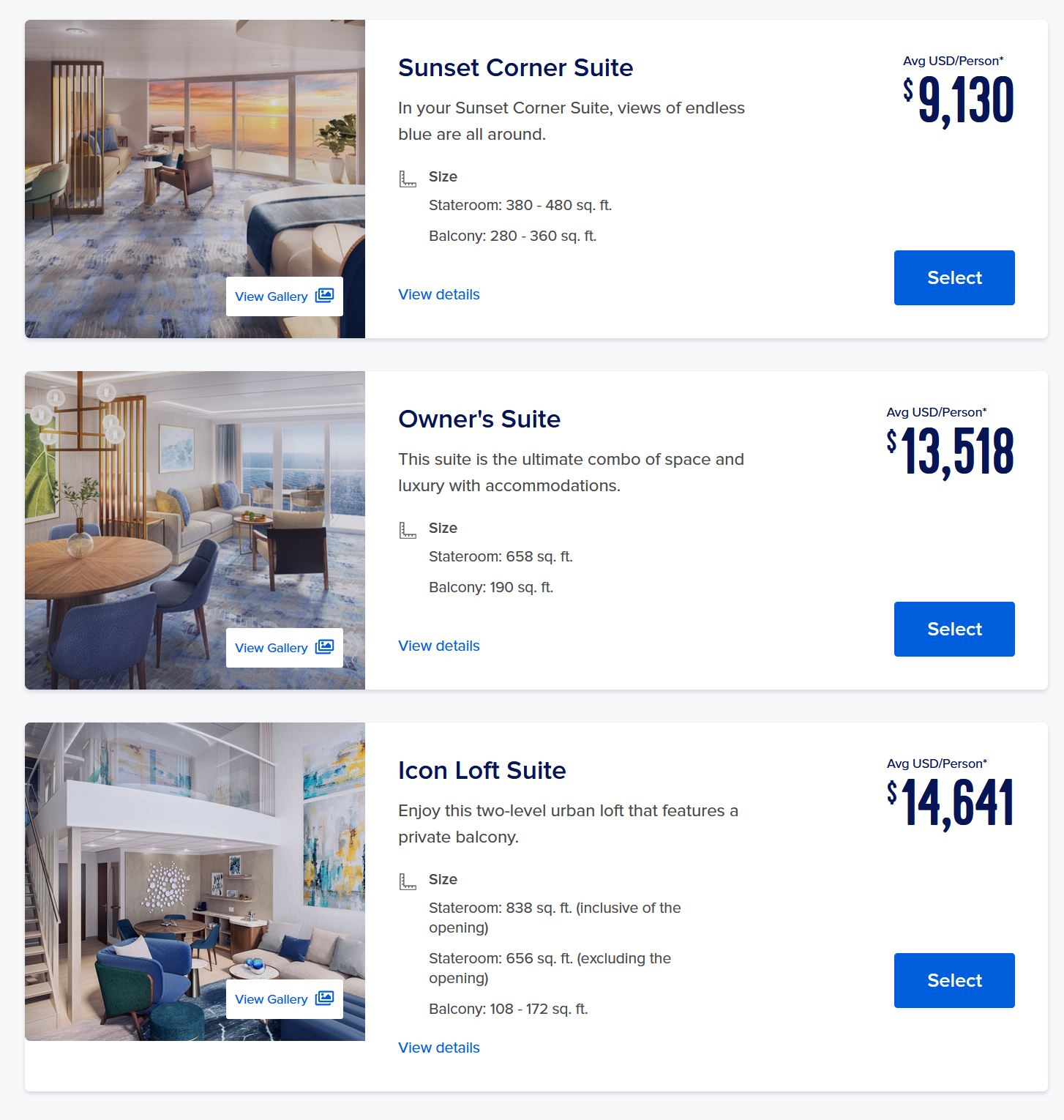View details for Owner's Suite
Viewport: 1064px width, 1120px height.
pyautogui.click(x=439, y=646)
